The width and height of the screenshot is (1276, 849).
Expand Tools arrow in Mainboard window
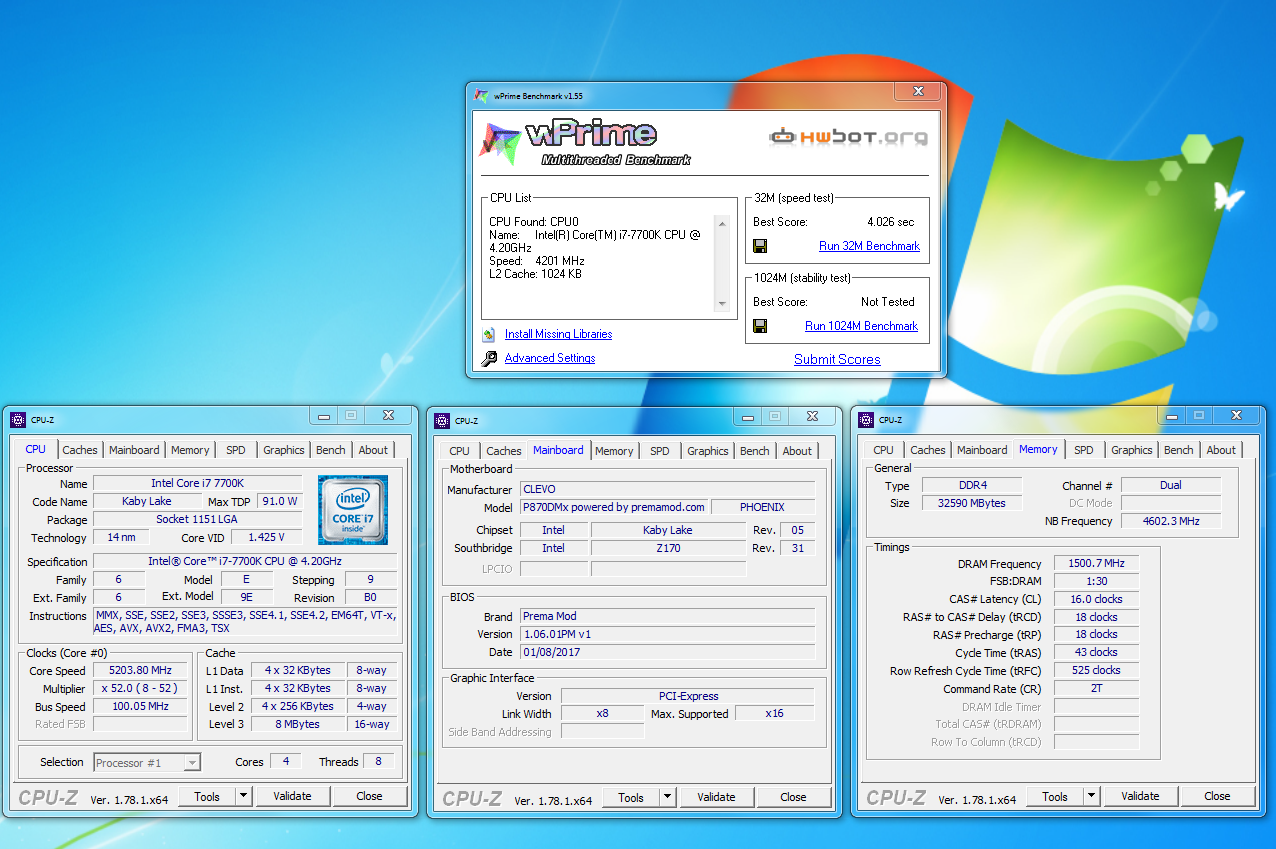667,797
